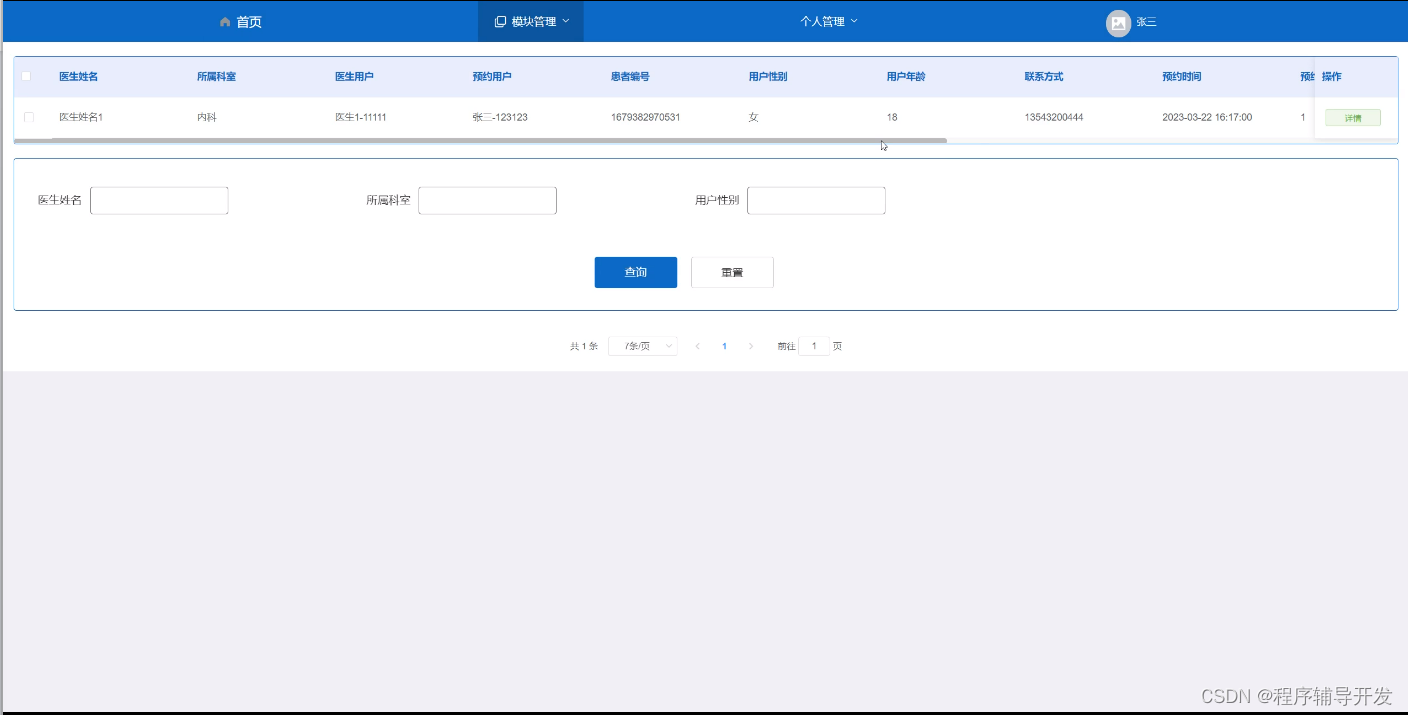The image size is (1408, 715).
Task: Click the 用户年龄 column header
Action: coord(906,77)
